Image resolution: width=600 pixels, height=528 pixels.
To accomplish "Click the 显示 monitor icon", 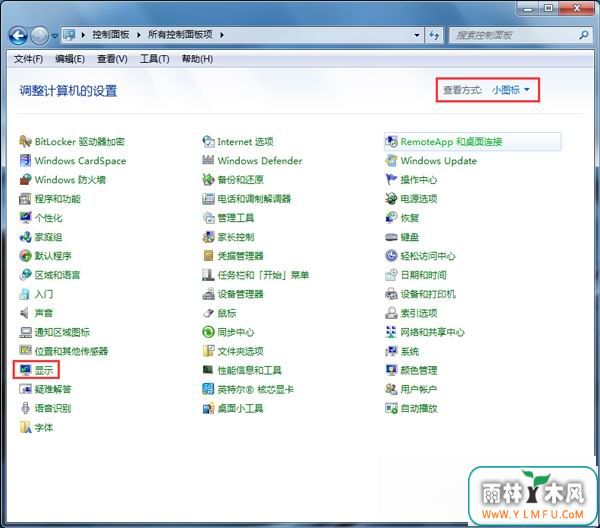I will (x=25, y=370).
